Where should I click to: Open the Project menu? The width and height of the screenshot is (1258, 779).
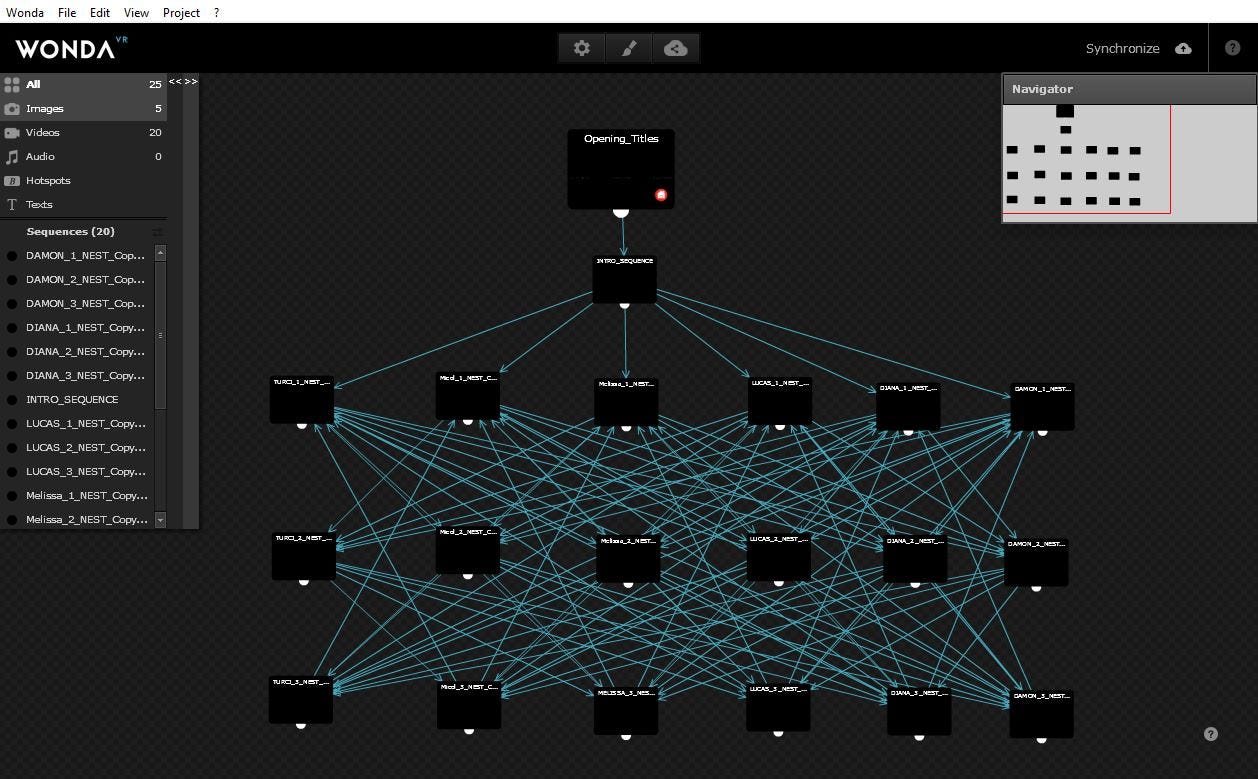[182, 13]
